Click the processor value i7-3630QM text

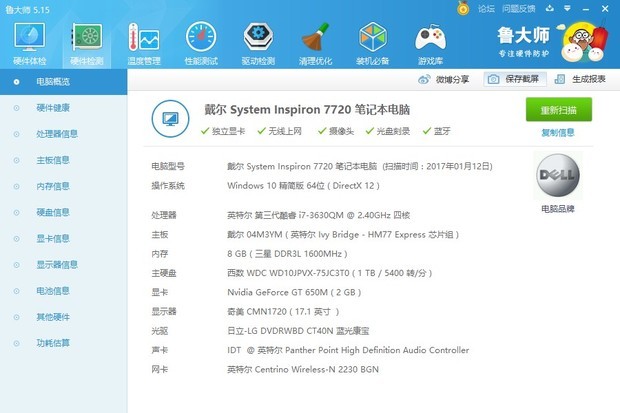tap(318, 215)
